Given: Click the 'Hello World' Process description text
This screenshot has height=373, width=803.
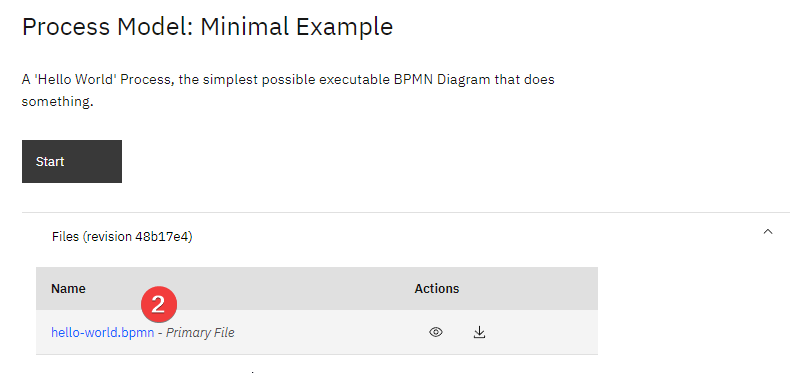Looking at the screenshot, I should pos(288,91).
